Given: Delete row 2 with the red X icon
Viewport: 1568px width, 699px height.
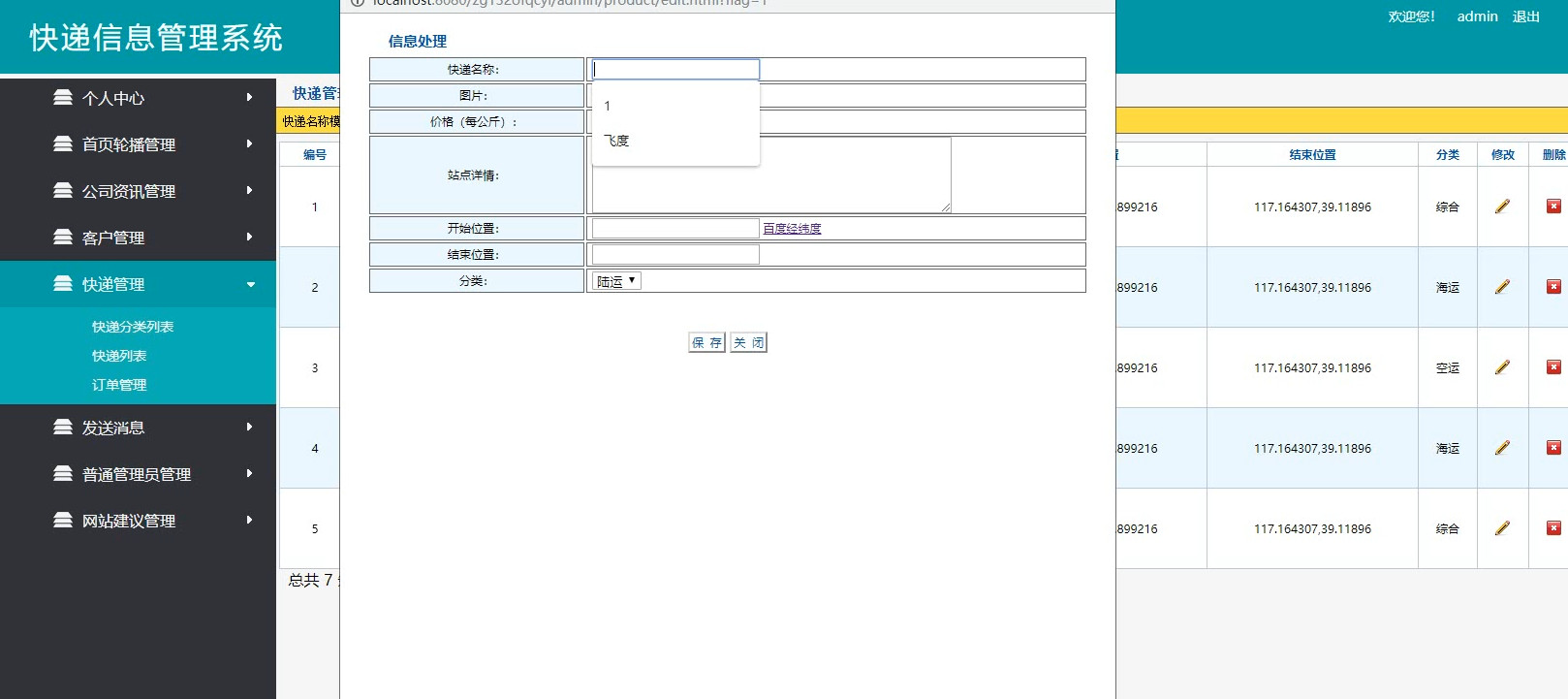Looking at the screenshot, I should pos(1553,287).
